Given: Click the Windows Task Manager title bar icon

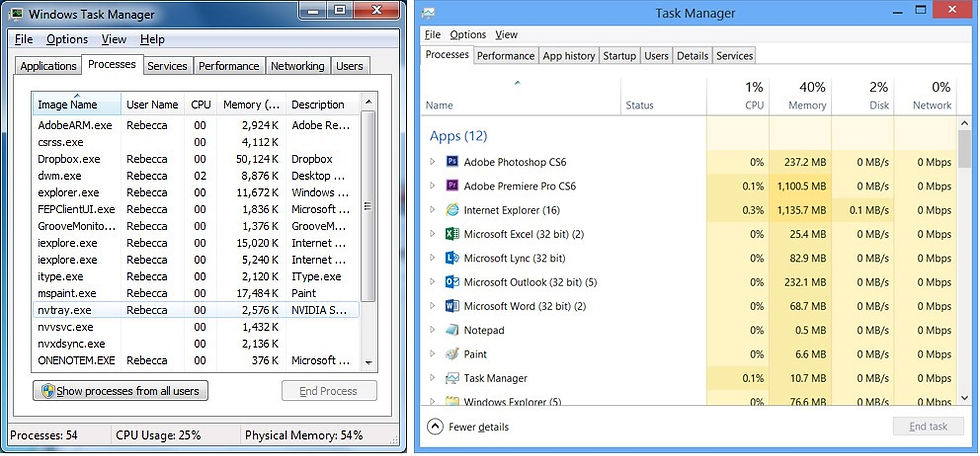Looking at the screenshot, I should click(x=18, y=14).
